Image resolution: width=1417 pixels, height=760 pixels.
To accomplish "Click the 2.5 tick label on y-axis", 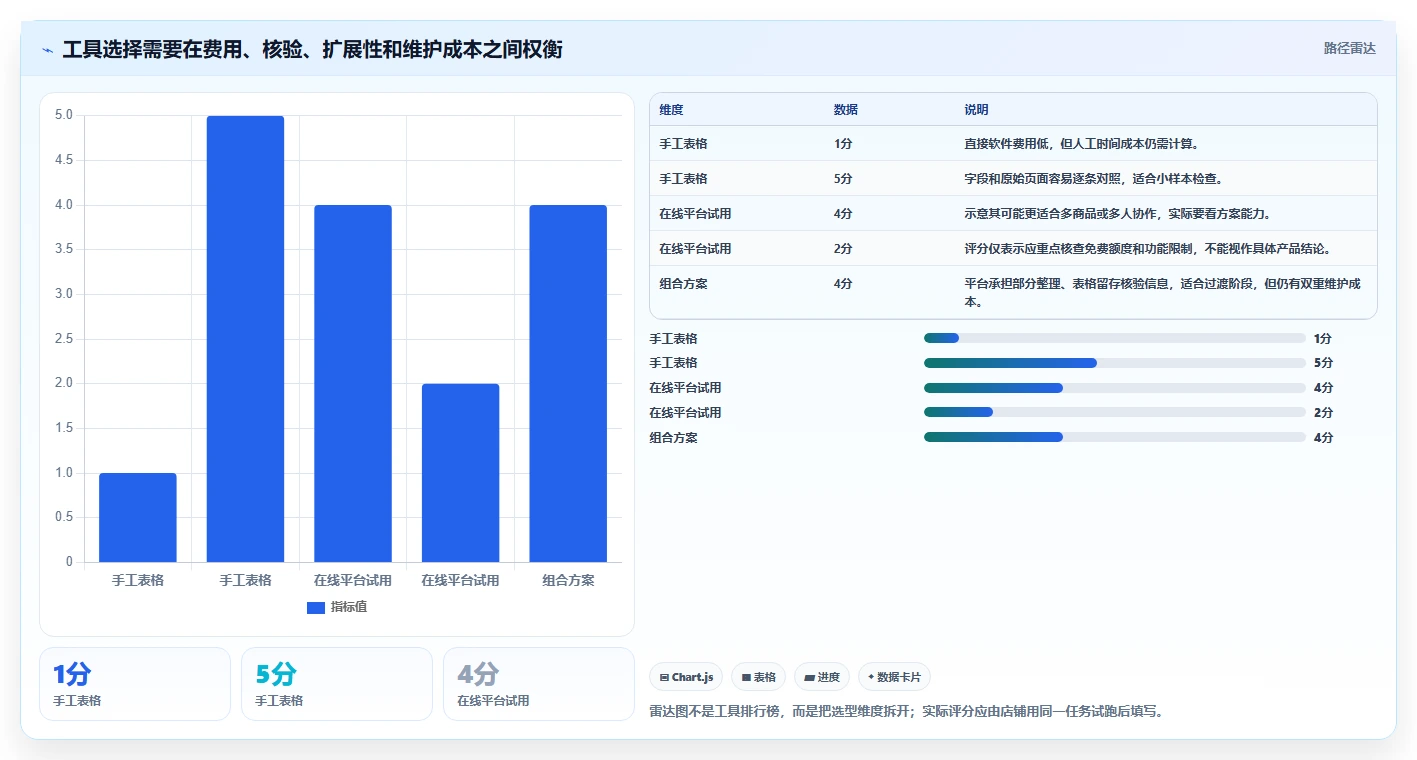I will [63, 339].
